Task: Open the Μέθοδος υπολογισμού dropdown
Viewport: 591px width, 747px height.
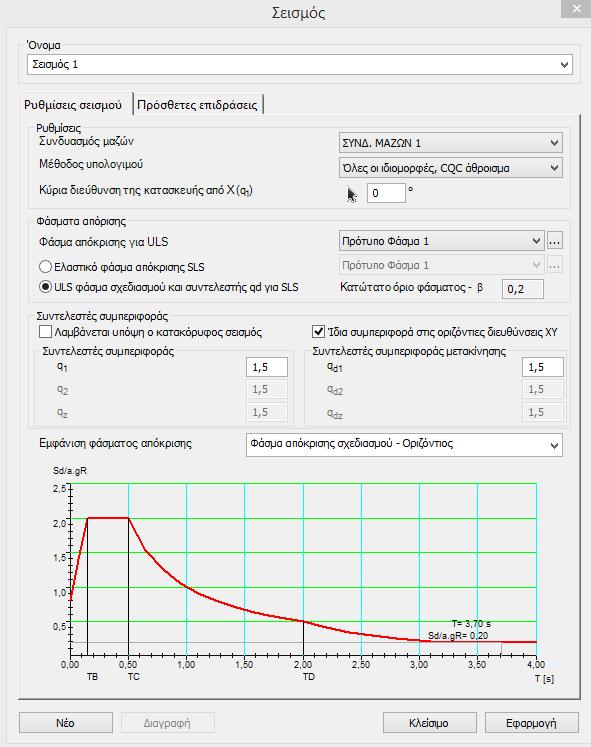Action: tap(451, 168)
